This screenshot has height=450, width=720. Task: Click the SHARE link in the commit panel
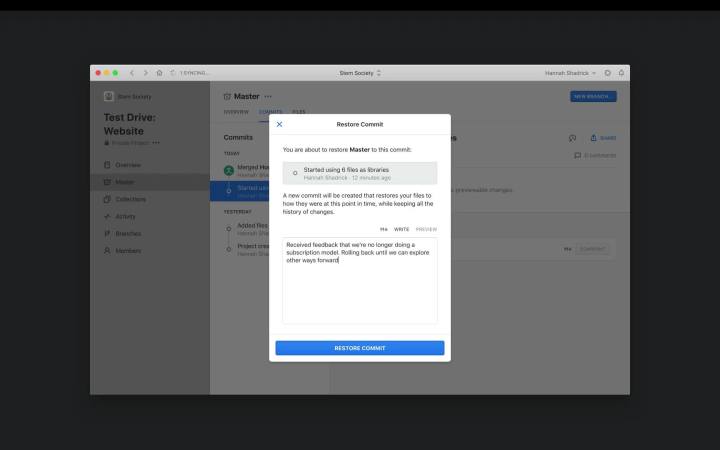click(603, 138)
